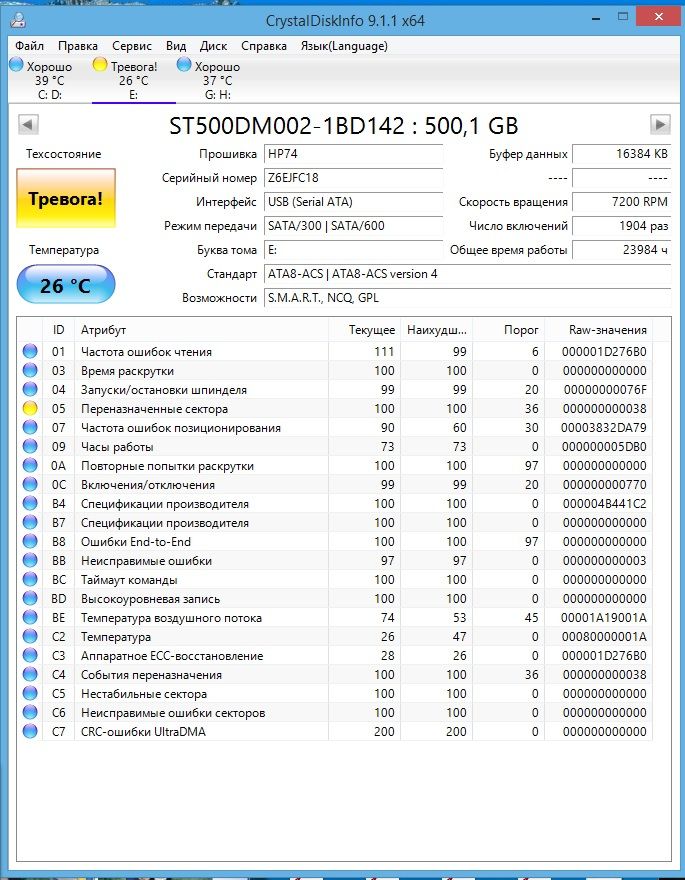
Task: Click the 26 °C temperature button
Action: [x=66, y=285]
